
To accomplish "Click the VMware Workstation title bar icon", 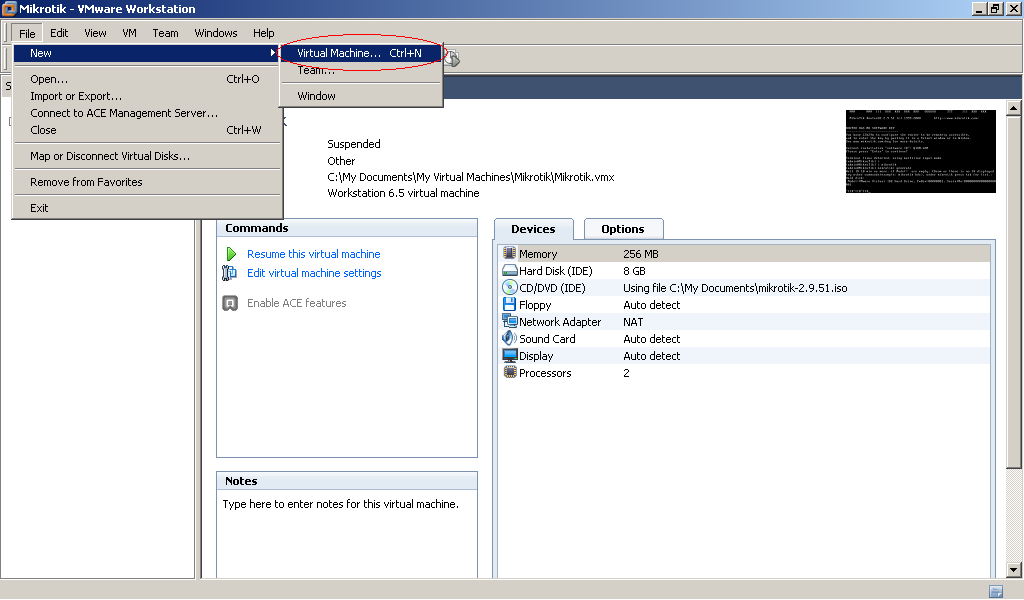I will [x=8, y=8].
